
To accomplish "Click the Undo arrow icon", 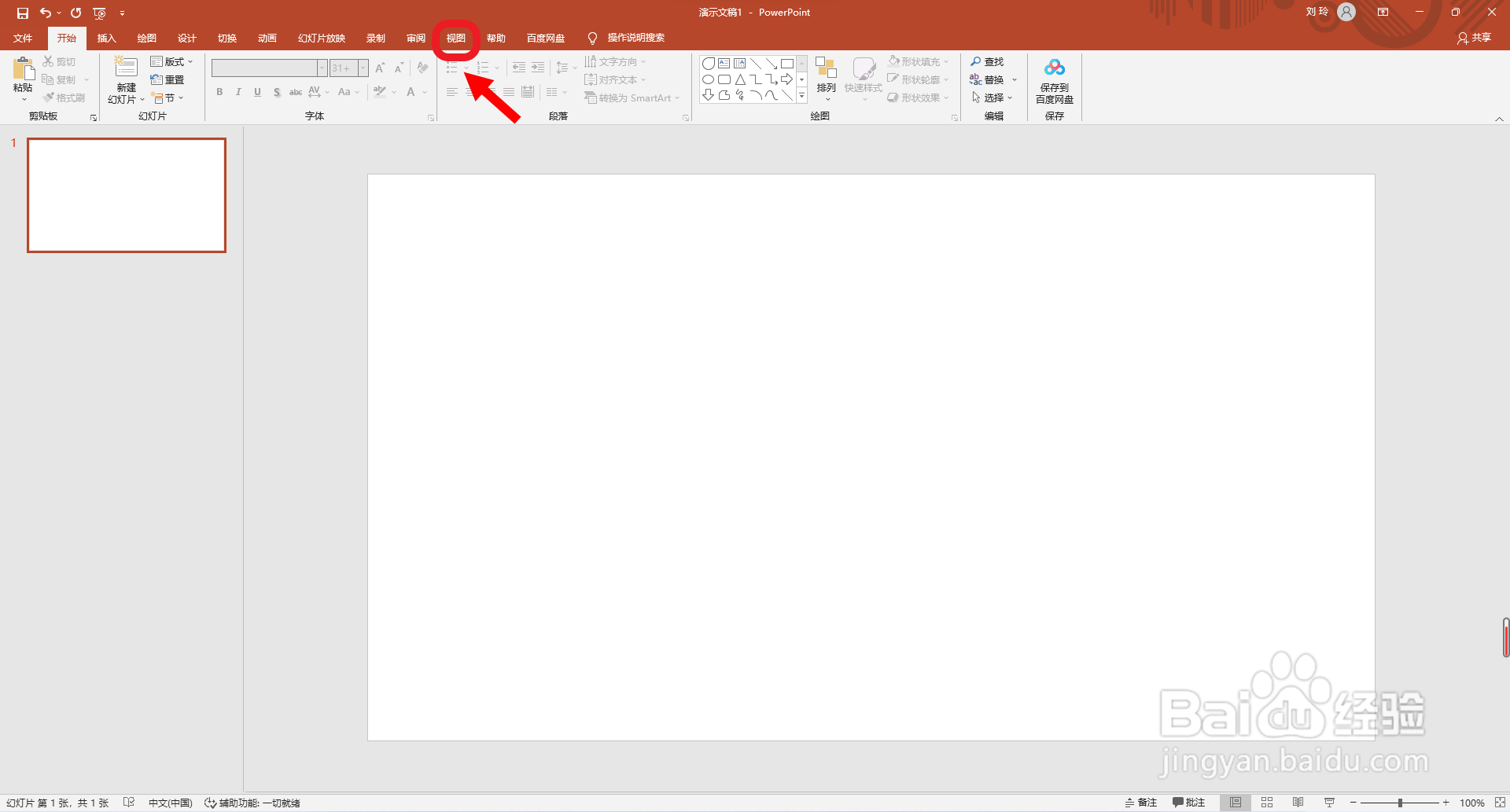I will (46, 13).
